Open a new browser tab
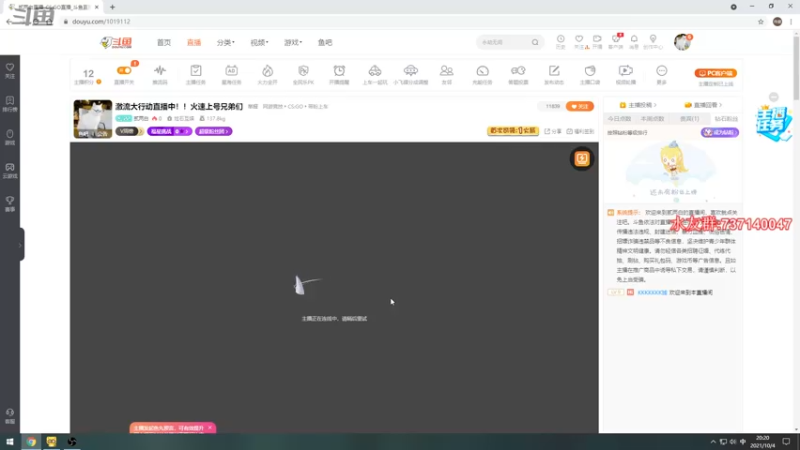The image size is (800, 450). point(112,7)
